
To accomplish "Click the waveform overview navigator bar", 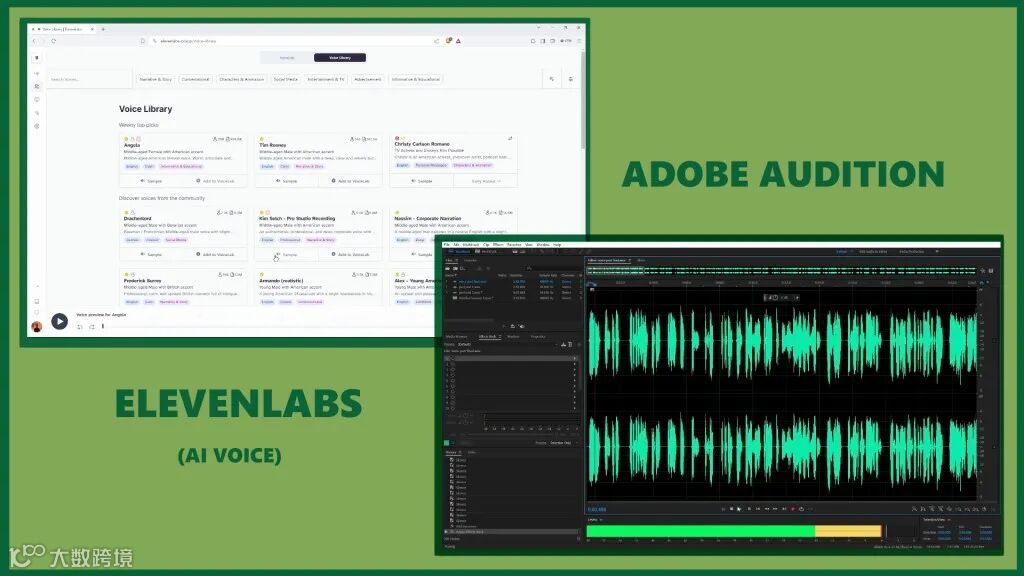I will pyautogui.click(x=783, y=270).
